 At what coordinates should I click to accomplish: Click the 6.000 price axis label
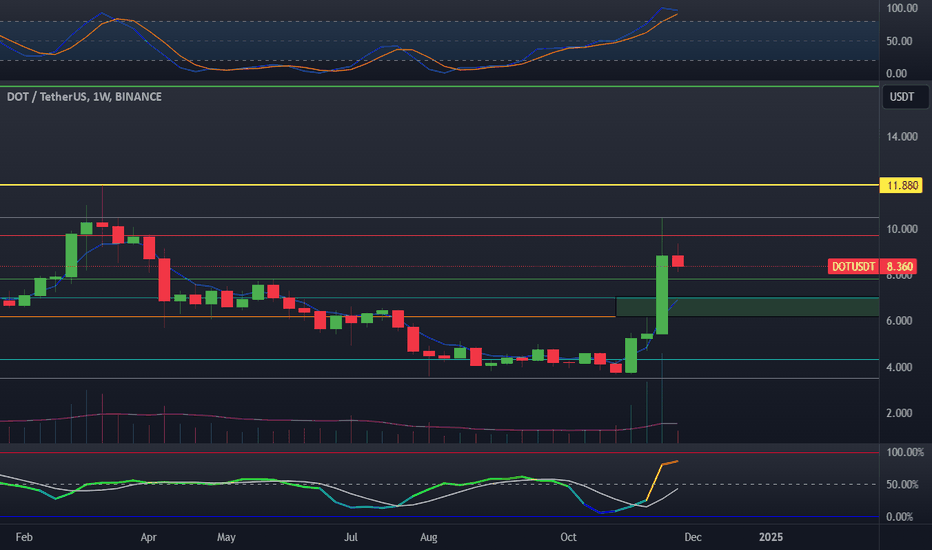(899, 320)
